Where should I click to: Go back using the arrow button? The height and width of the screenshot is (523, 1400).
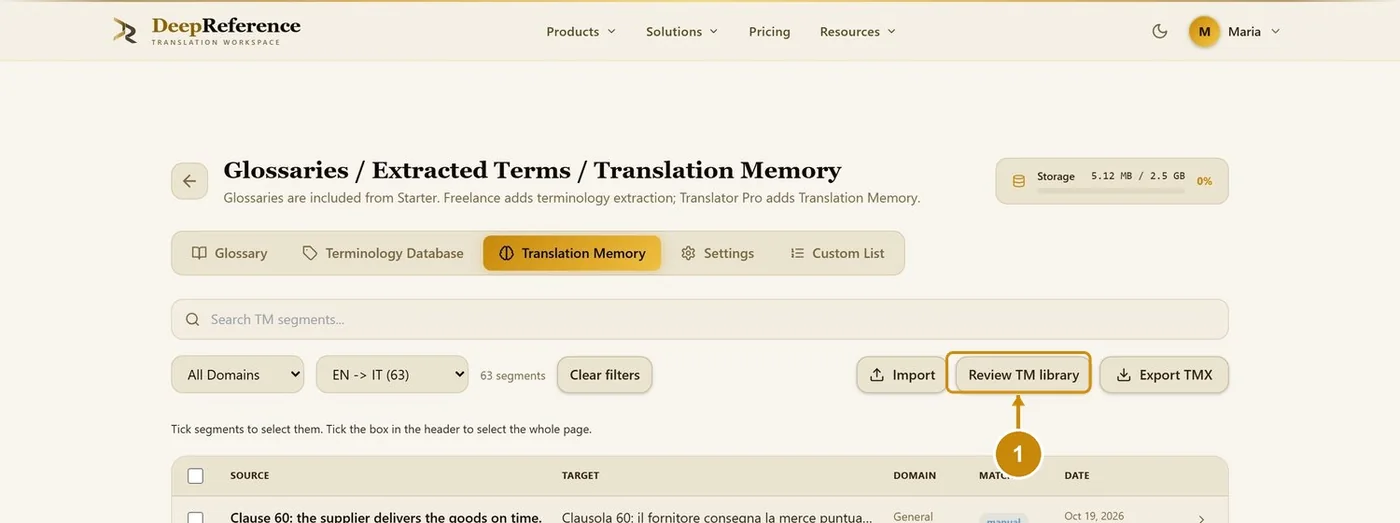[x=189, y=181]
